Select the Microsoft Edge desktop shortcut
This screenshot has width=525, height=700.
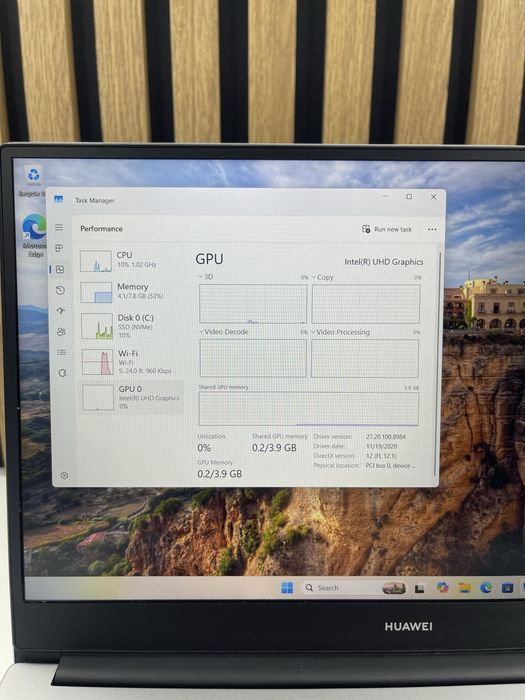[x=35, y=235]
